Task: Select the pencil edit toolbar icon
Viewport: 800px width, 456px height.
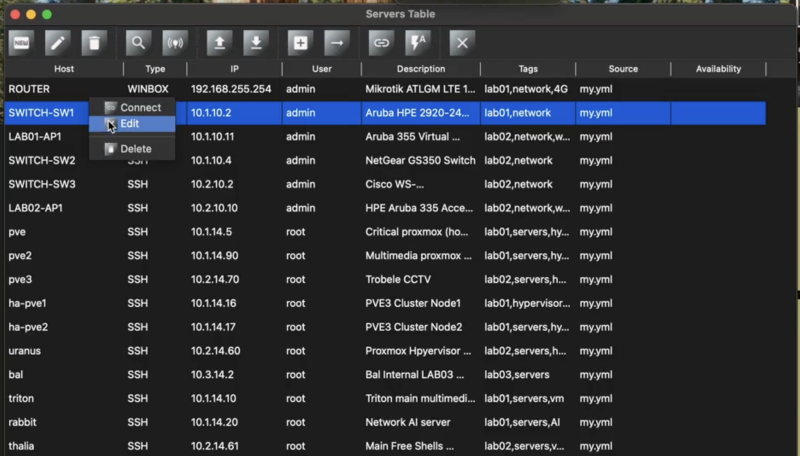Action: pyautogui.click(x=58, y=43)
